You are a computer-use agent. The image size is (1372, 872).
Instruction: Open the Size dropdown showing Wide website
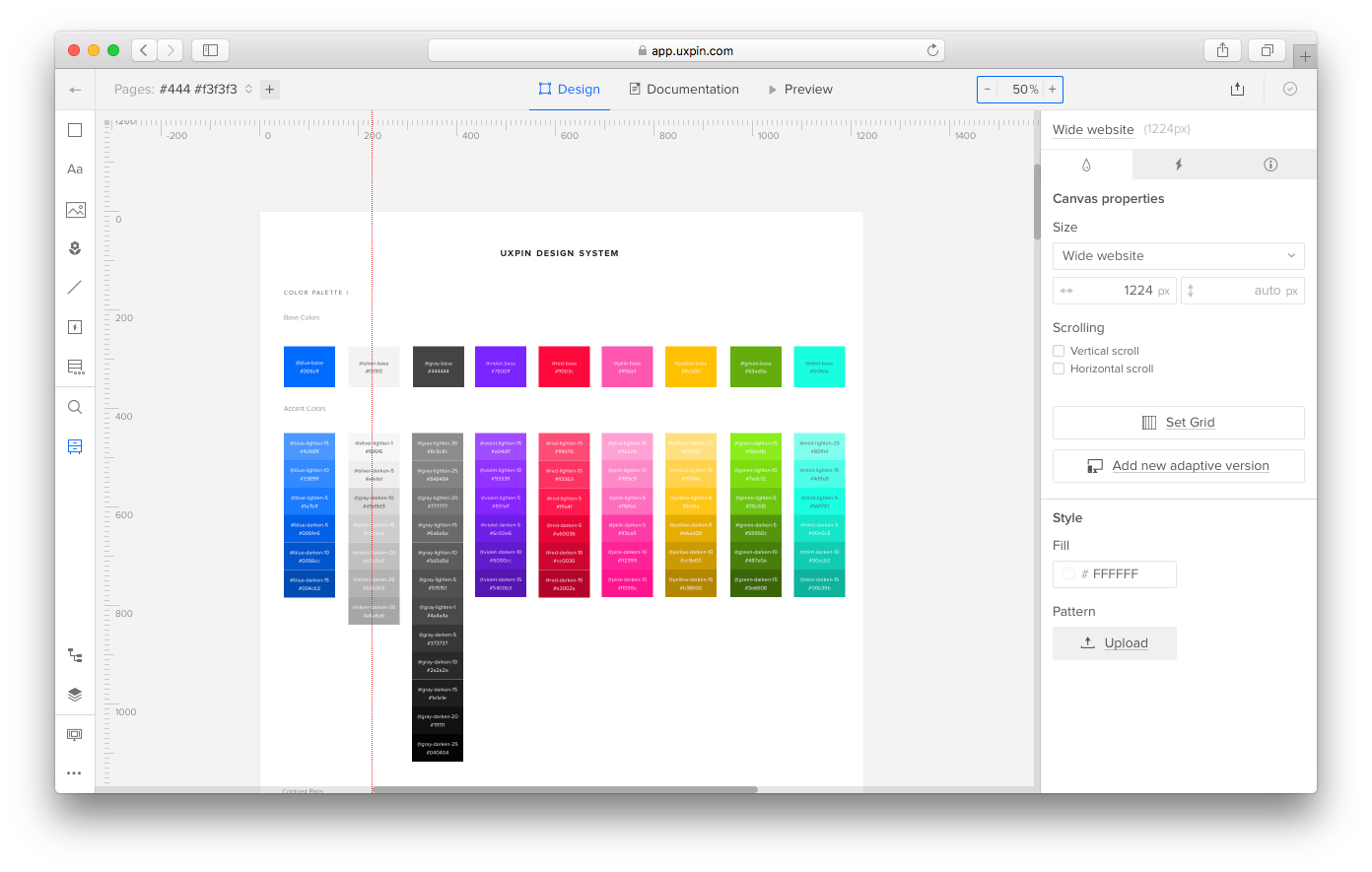[x=1179, y=256]
